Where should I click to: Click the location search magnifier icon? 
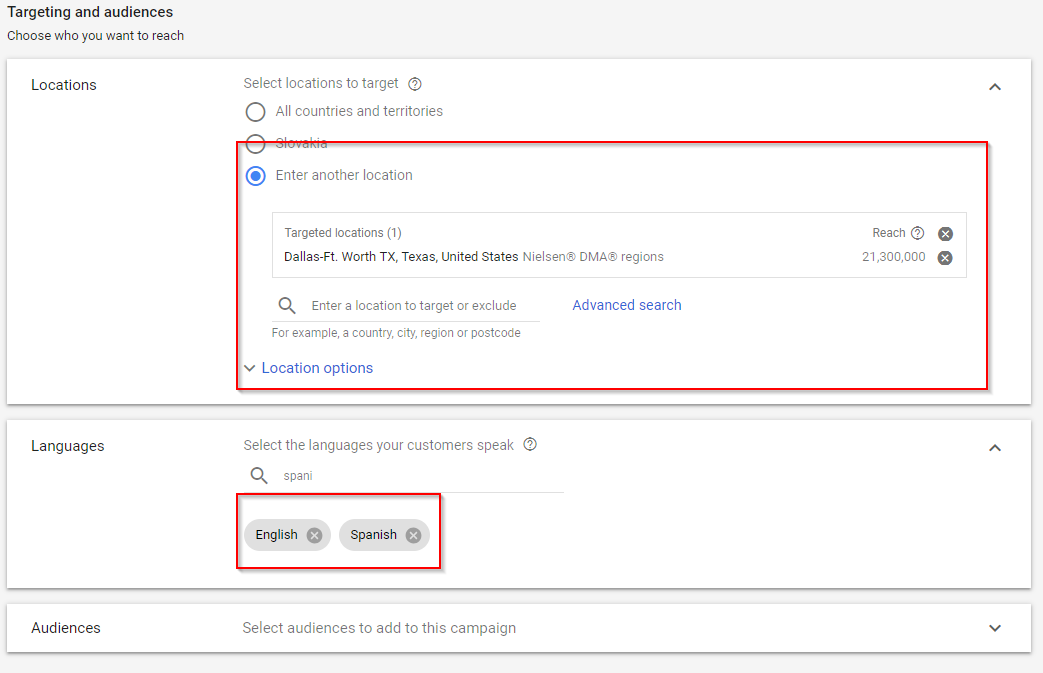pyautogui.click(x=287, y=306)
